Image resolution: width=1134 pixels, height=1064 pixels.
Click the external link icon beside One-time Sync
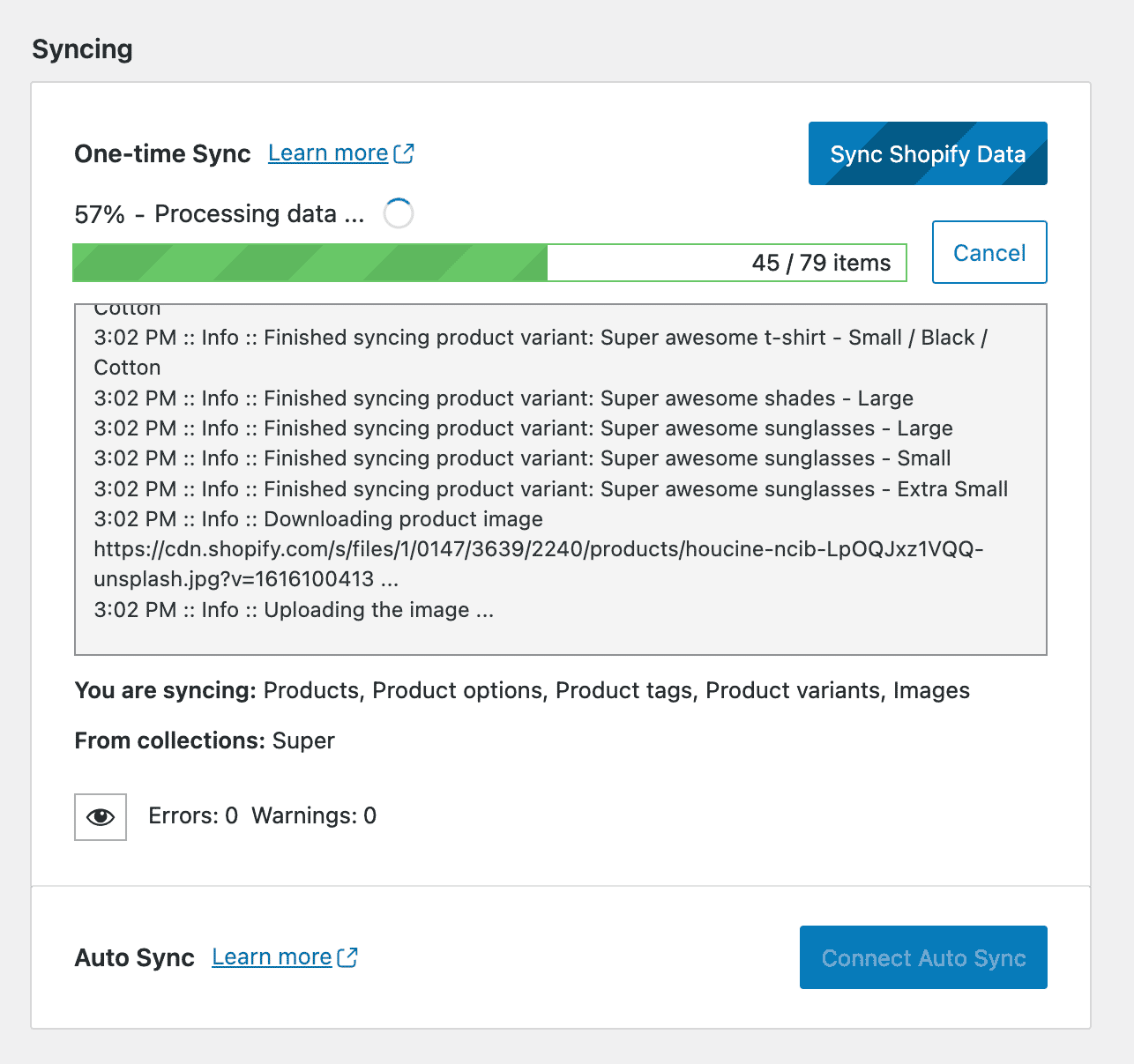point(404,153)
